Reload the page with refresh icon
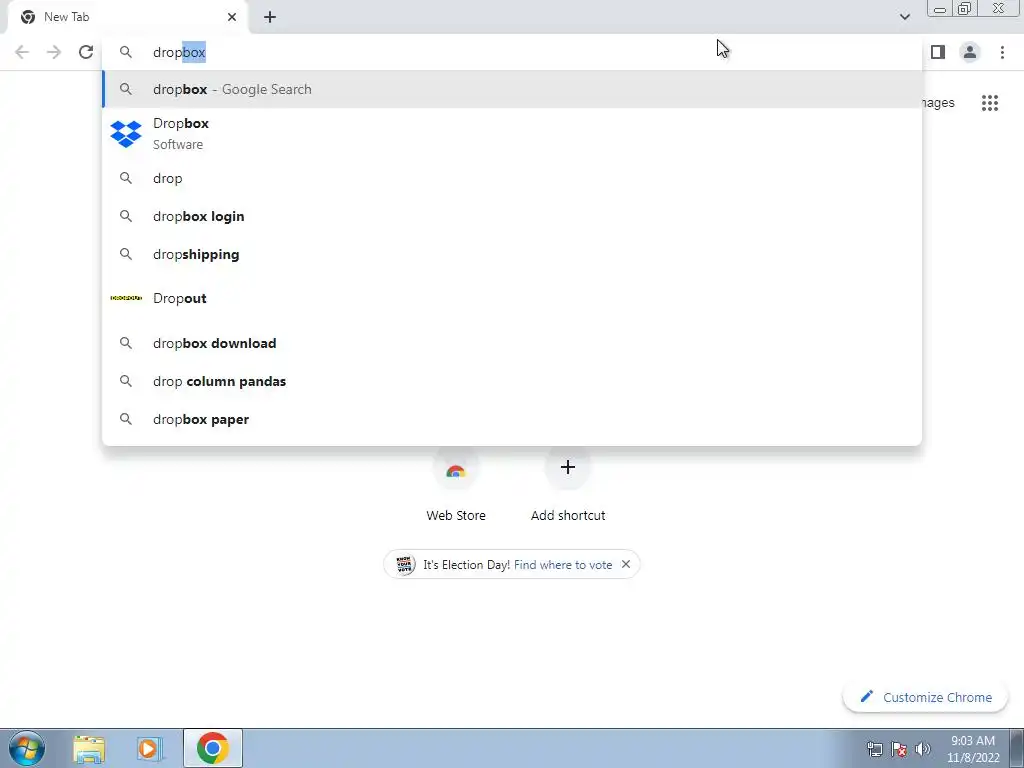Viewport: 1024px width, 768px height. 86,52
